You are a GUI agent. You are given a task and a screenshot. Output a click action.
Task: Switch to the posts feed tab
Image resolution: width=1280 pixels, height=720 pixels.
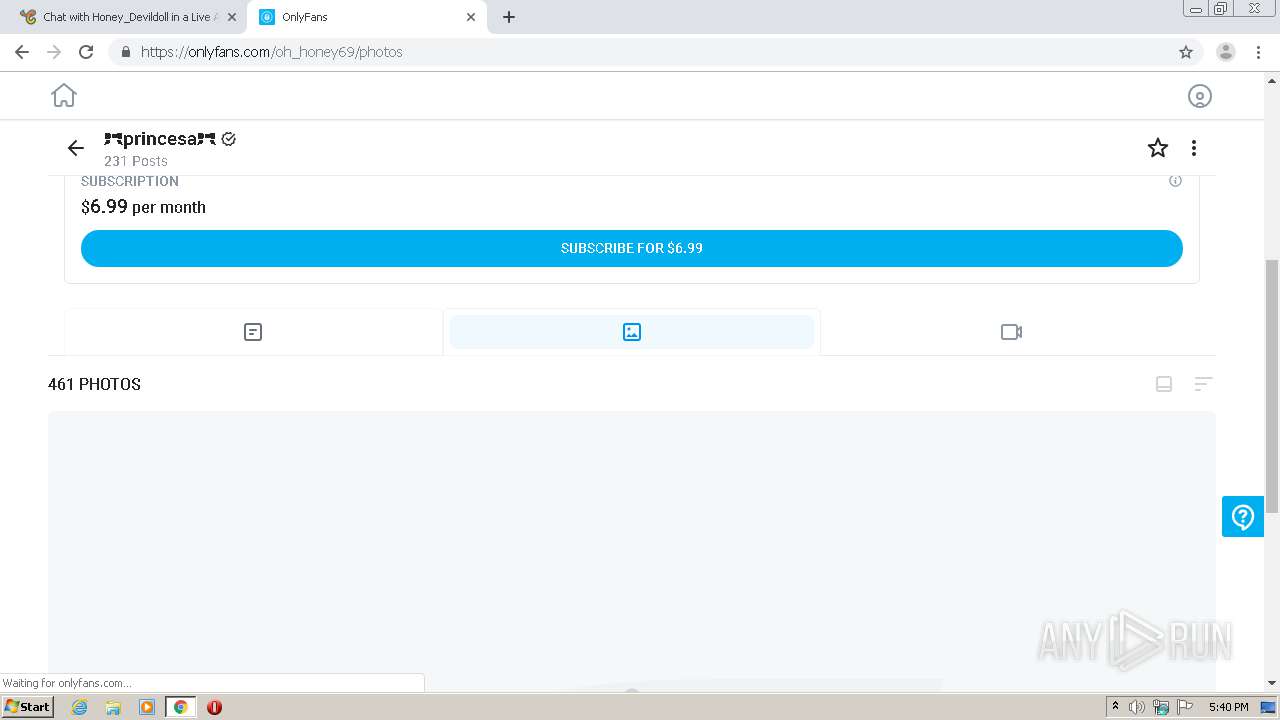coord(253,332)
